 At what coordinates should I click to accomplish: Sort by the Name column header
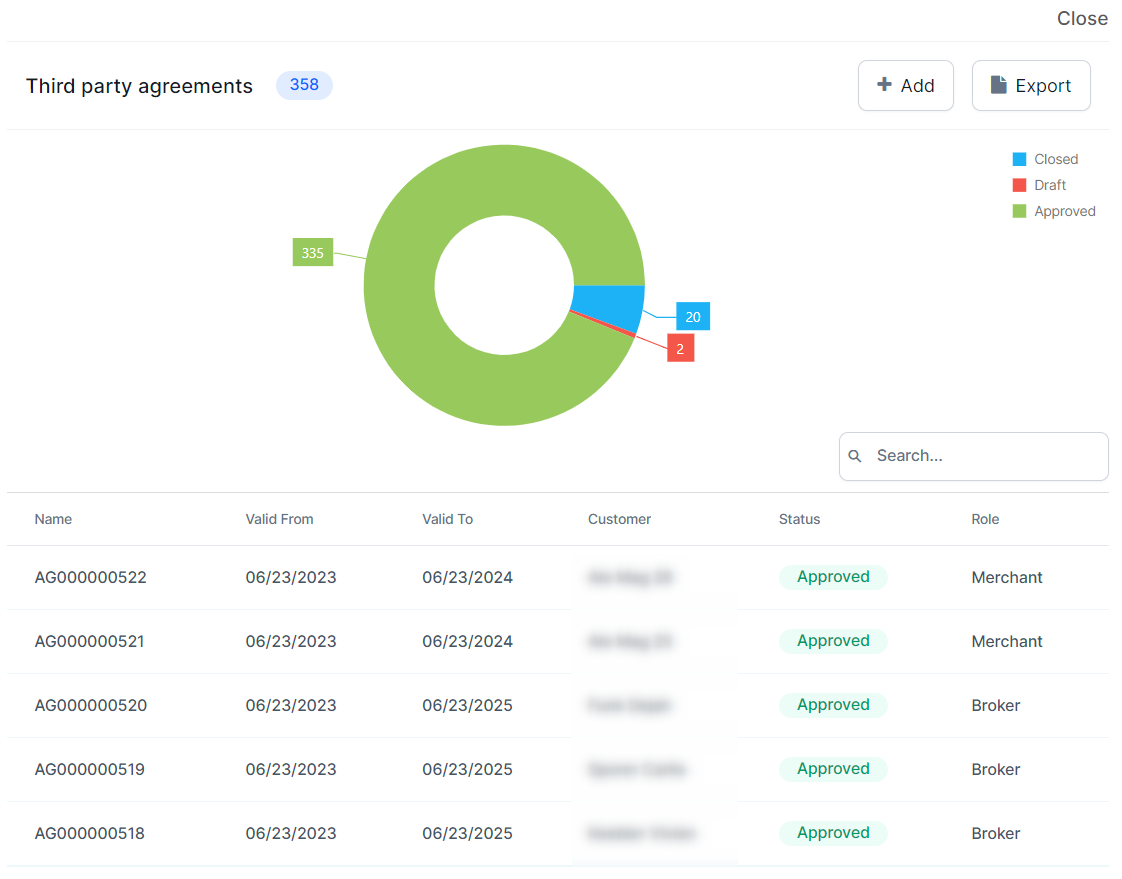click(53, 519)
